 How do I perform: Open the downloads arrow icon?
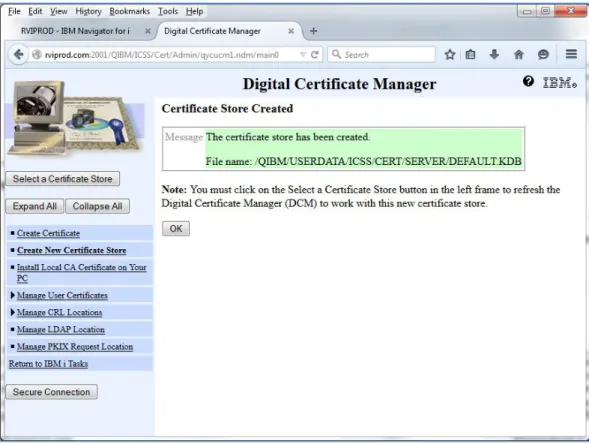(494, 55)
